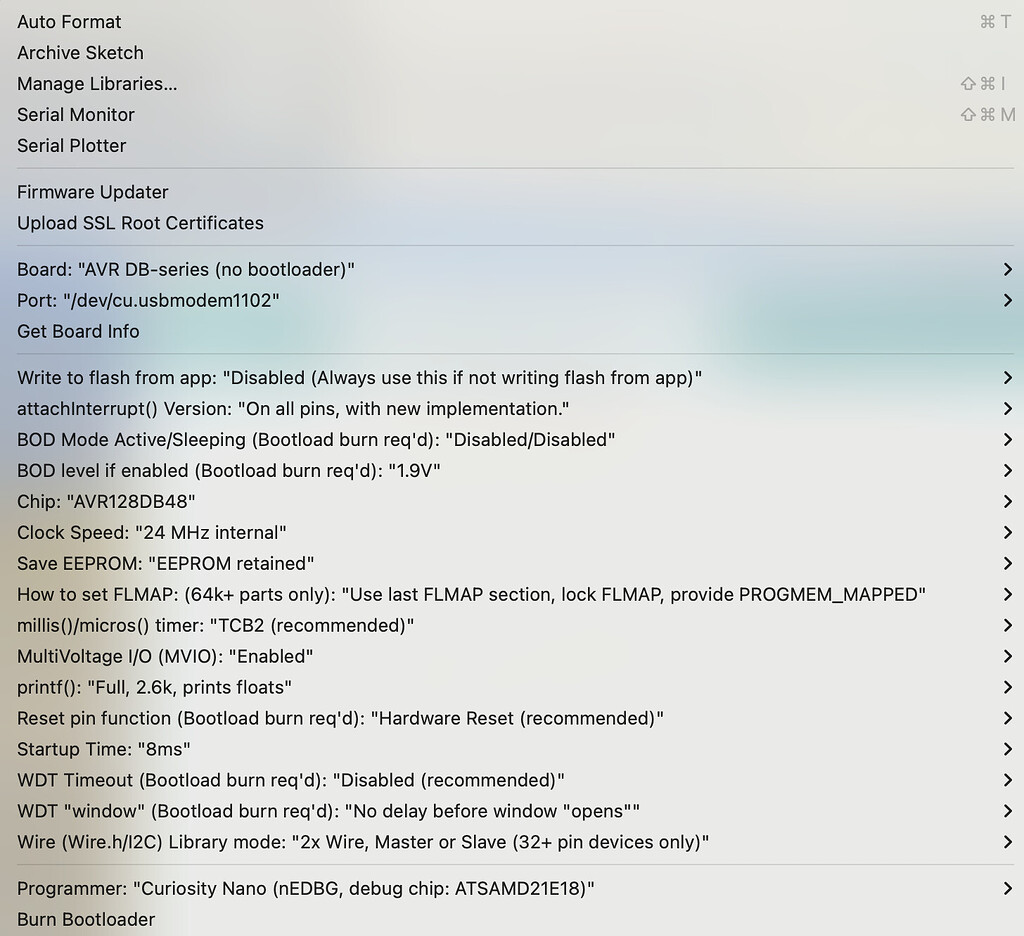
Task: Click Burn Bootloader
Action: coord(512,919)
